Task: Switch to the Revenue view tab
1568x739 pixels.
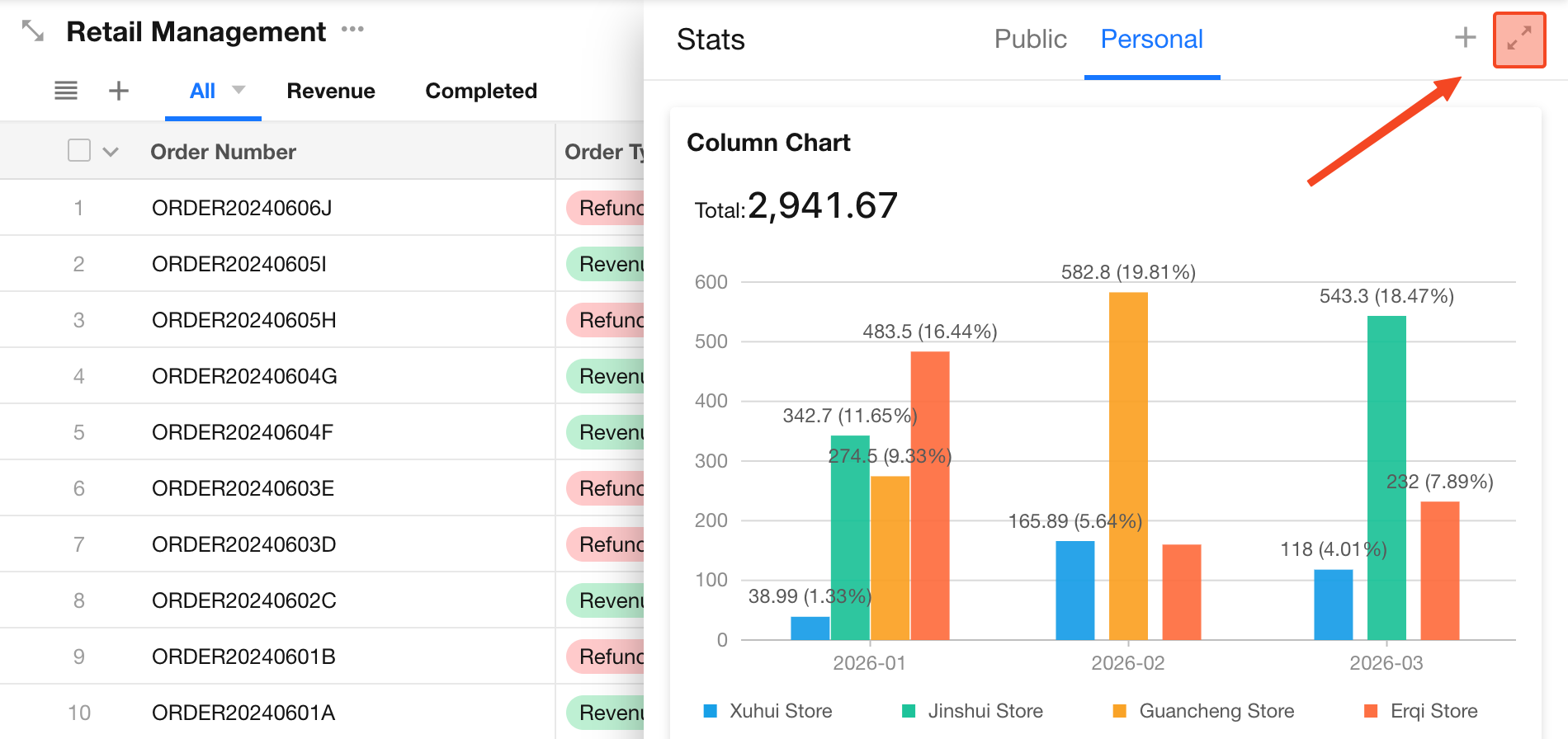Action: coord(331,91)
